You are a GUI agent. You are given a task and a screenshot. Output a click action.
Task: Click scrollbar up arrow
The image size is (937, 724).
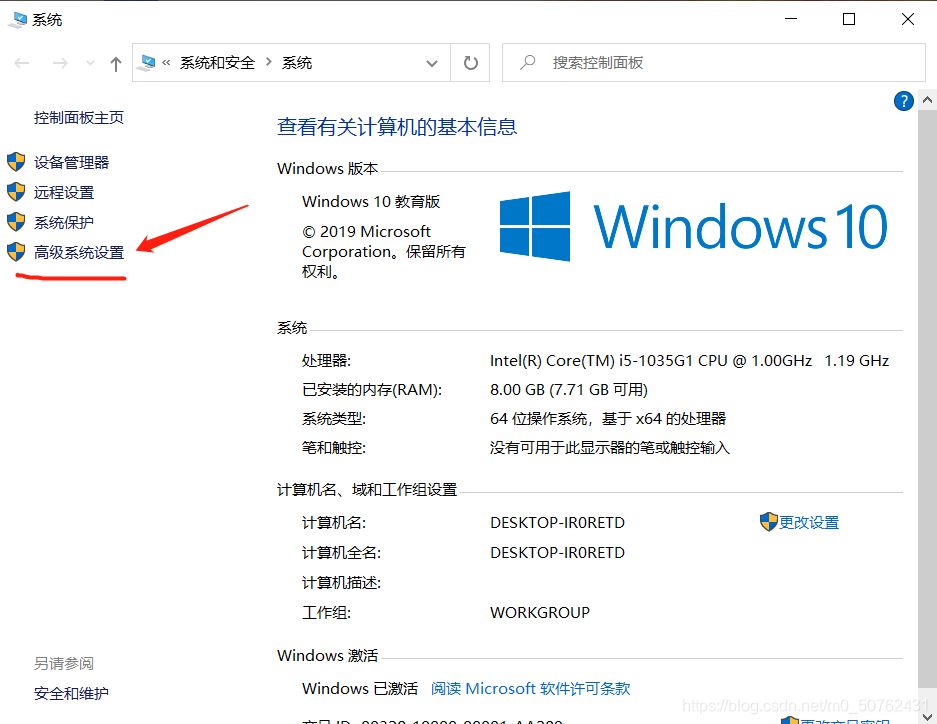click(927, 100)
